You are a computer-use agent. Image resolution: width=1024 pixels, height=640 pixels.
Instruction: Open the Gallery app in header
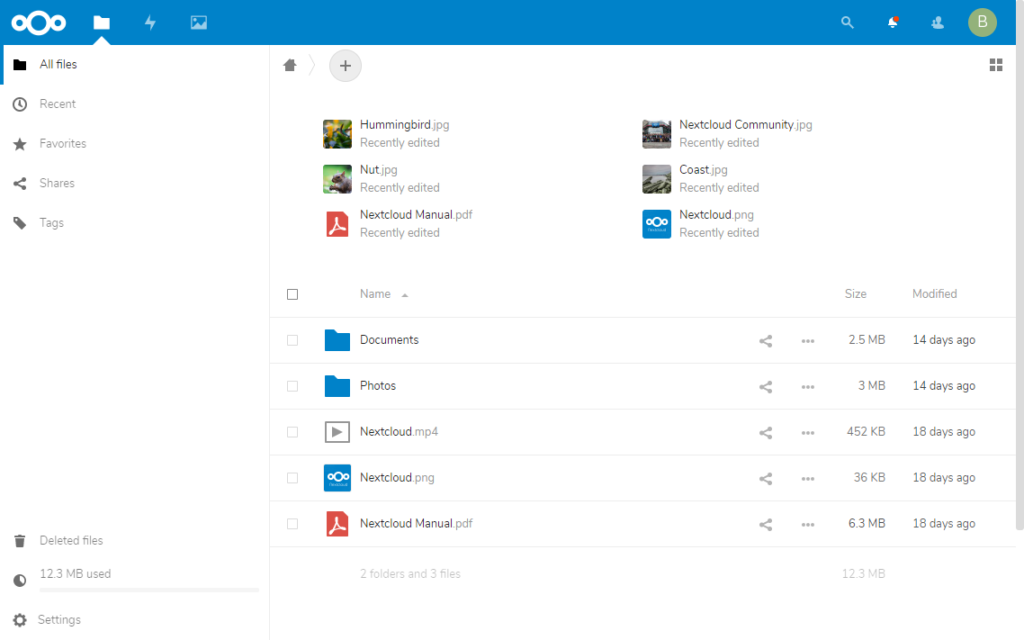pos(199,23)
